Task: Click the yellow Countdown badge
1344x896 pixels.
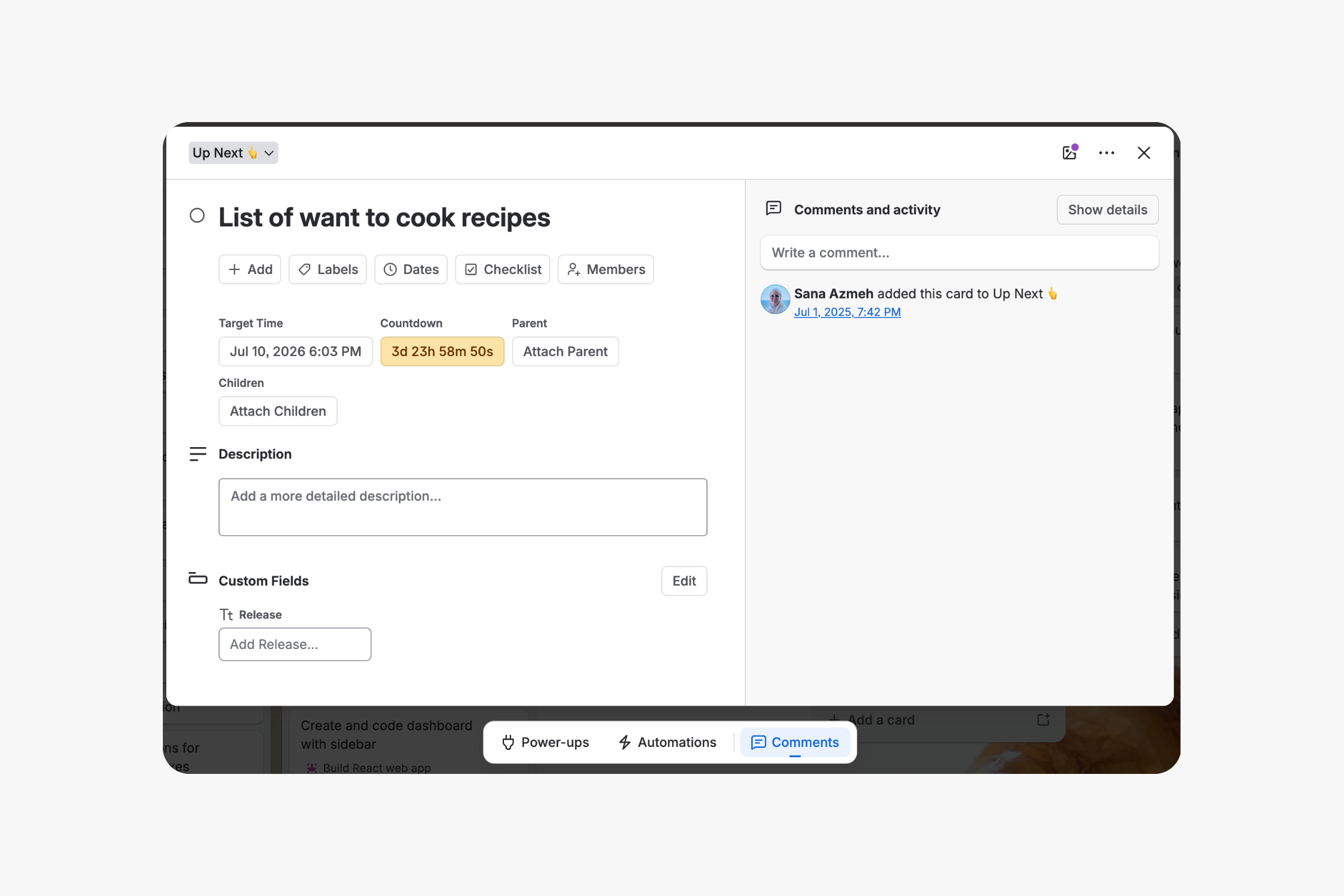Action: click(443, 351)
